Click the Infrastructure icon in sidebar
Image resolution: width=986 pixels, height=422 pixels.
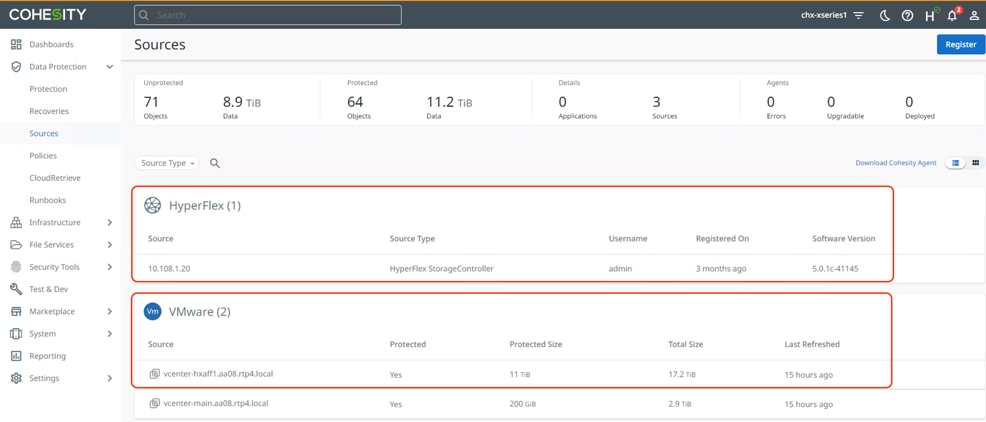pyautogui.click(x=16, y=223)
